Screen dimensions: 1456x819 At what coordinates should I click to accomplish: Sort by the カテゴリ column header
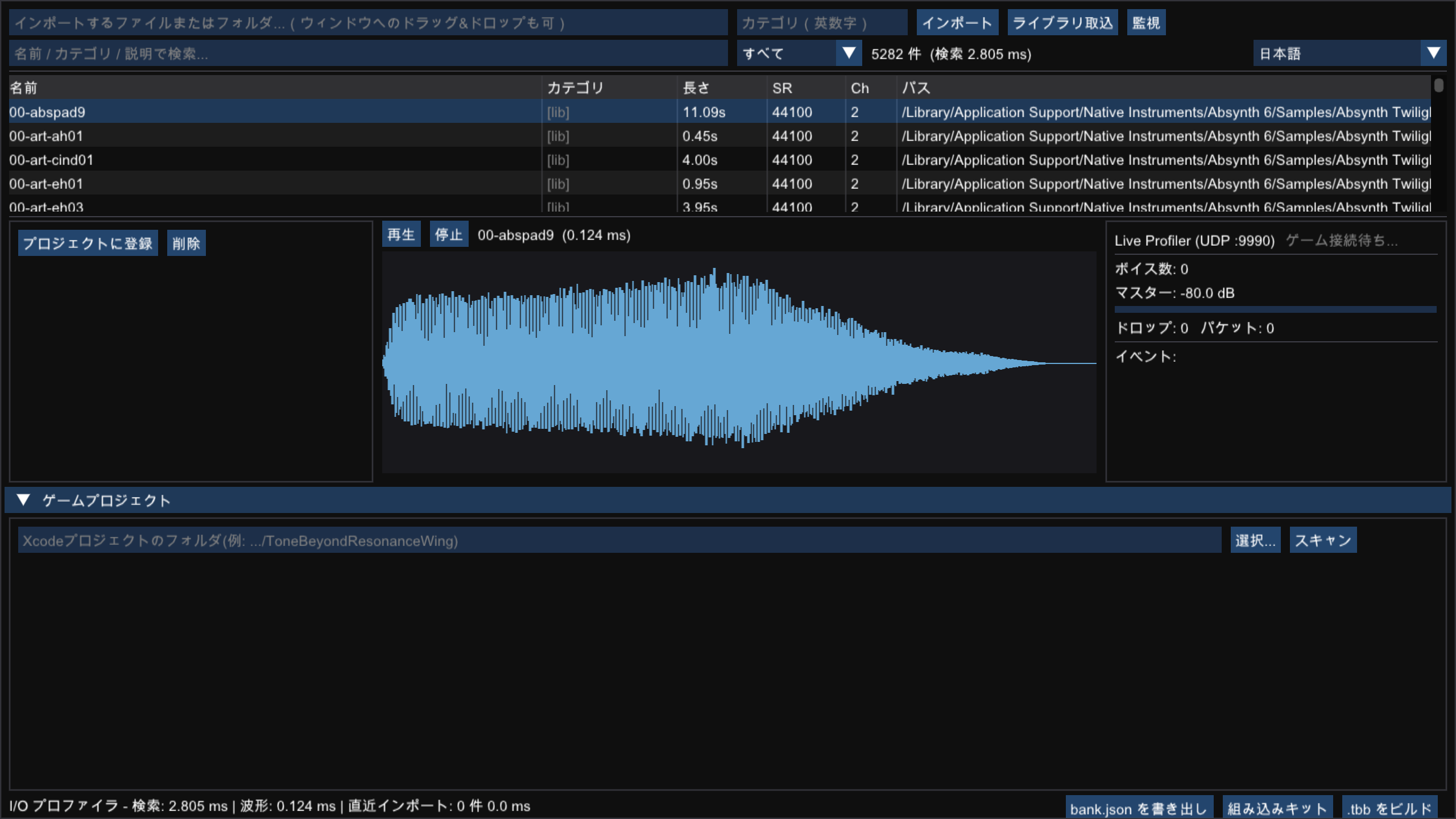pyautogui.click(x=609, y=88)
